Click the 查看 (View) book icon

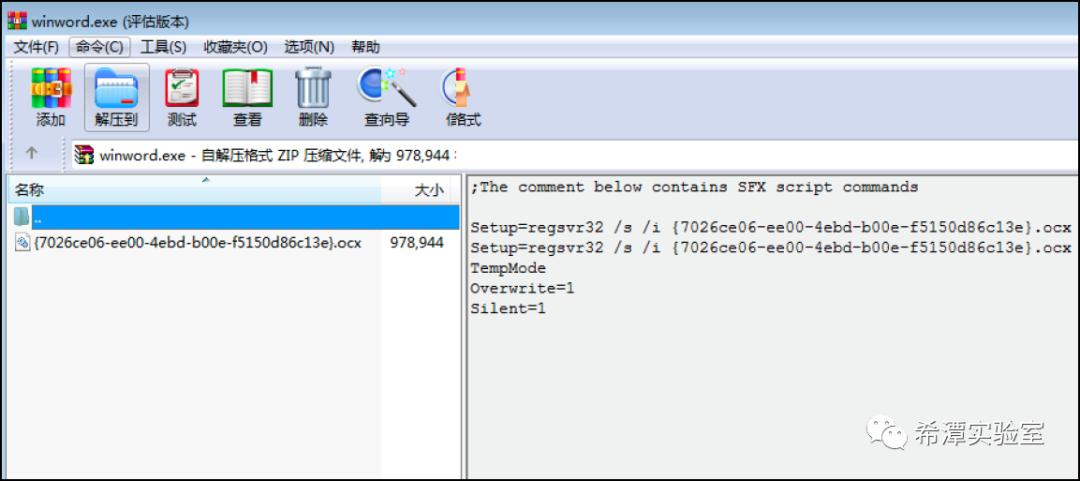[247, 97]
